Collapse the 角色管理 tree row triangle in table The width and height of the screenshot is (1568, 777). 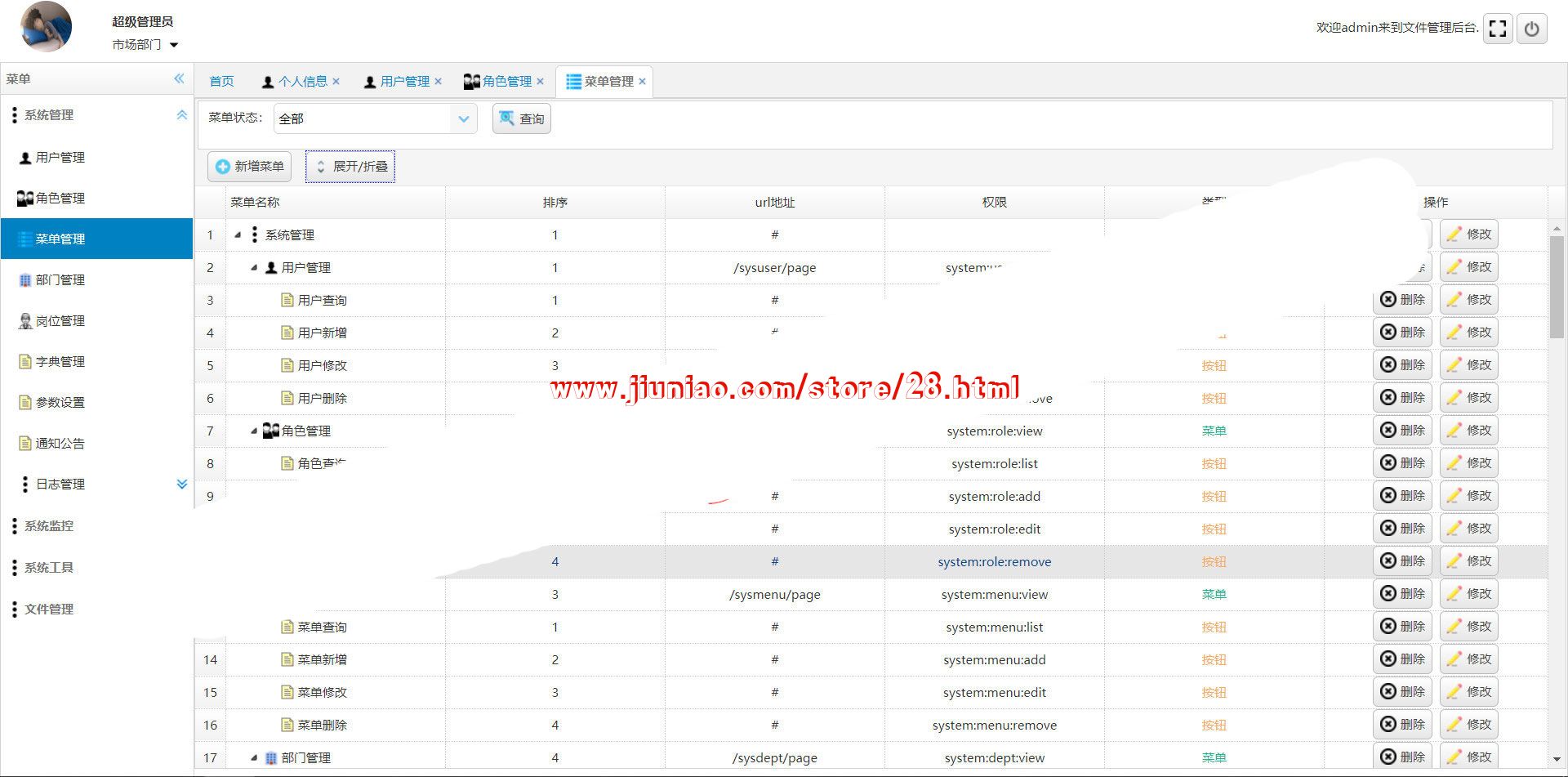(254, 431)
